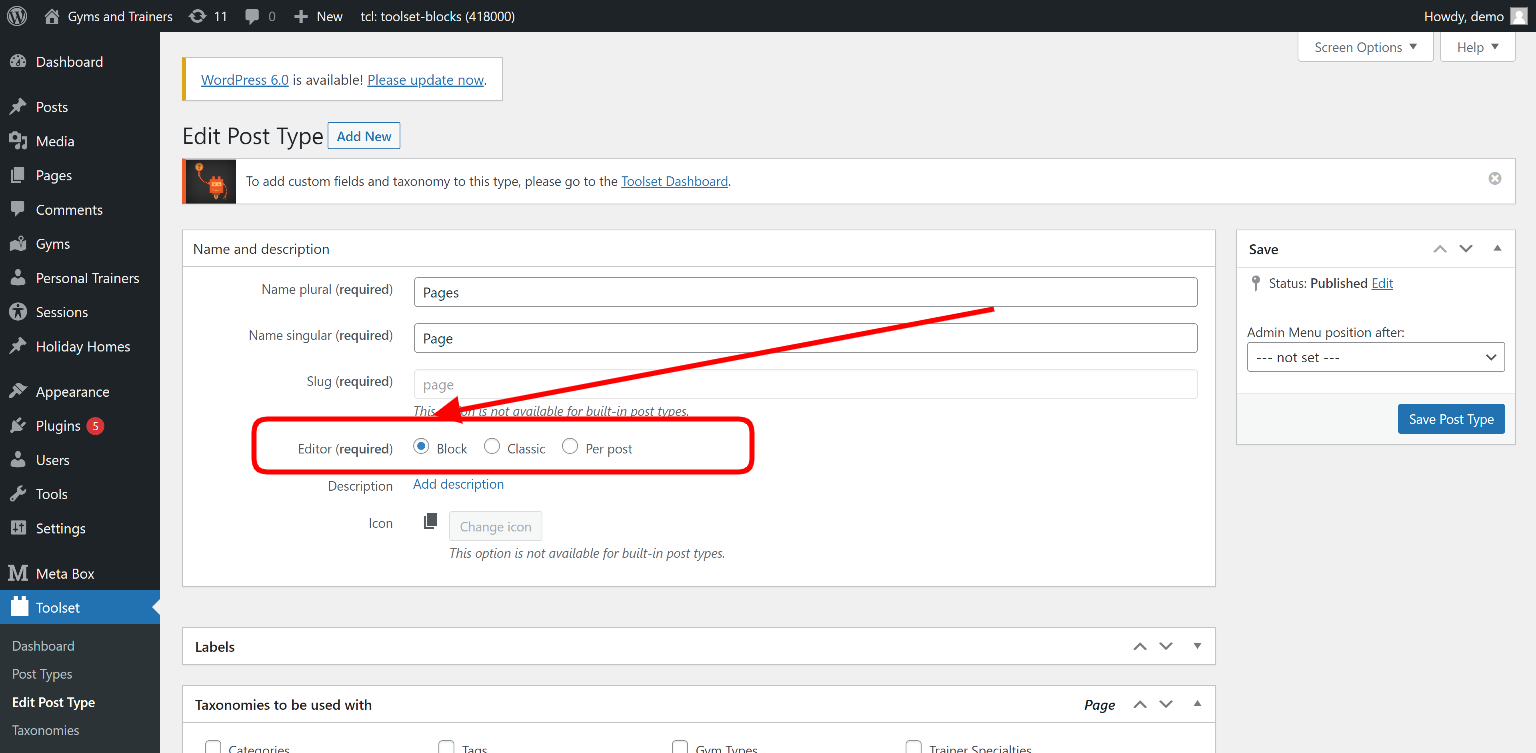Viewport: 1536px width, 753px height.
Task: Open the Screen Options panel
Action: point(1366,47)
